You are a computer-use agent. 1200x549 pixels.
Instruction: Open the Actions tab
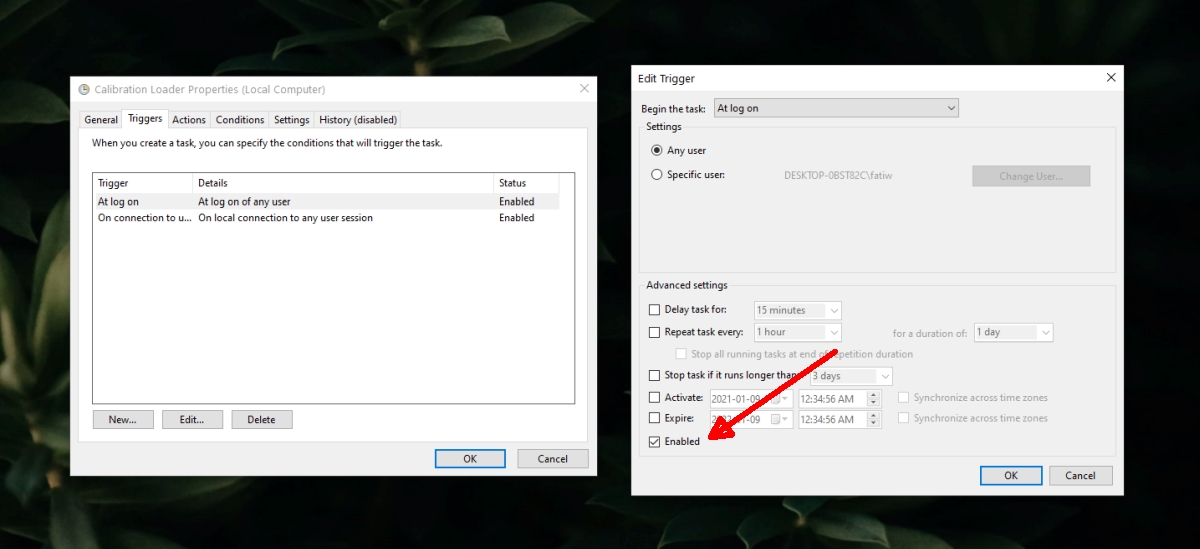coord(189,119)
